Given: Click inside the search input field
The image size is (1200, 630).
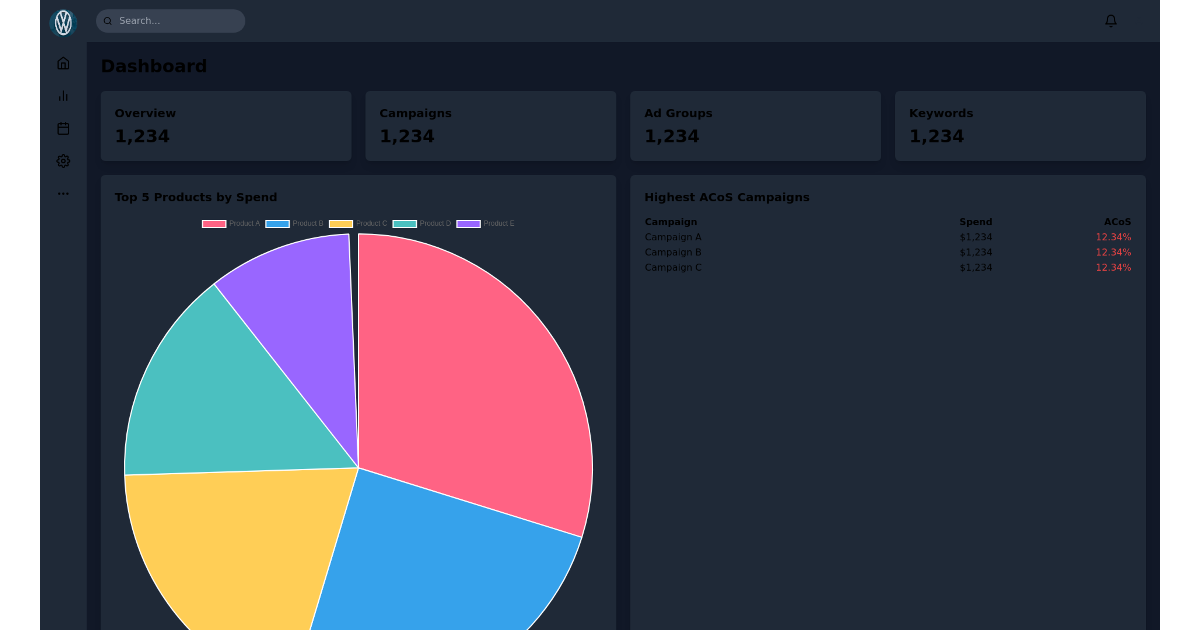Looking at the screenshot, I should (180, 20).
